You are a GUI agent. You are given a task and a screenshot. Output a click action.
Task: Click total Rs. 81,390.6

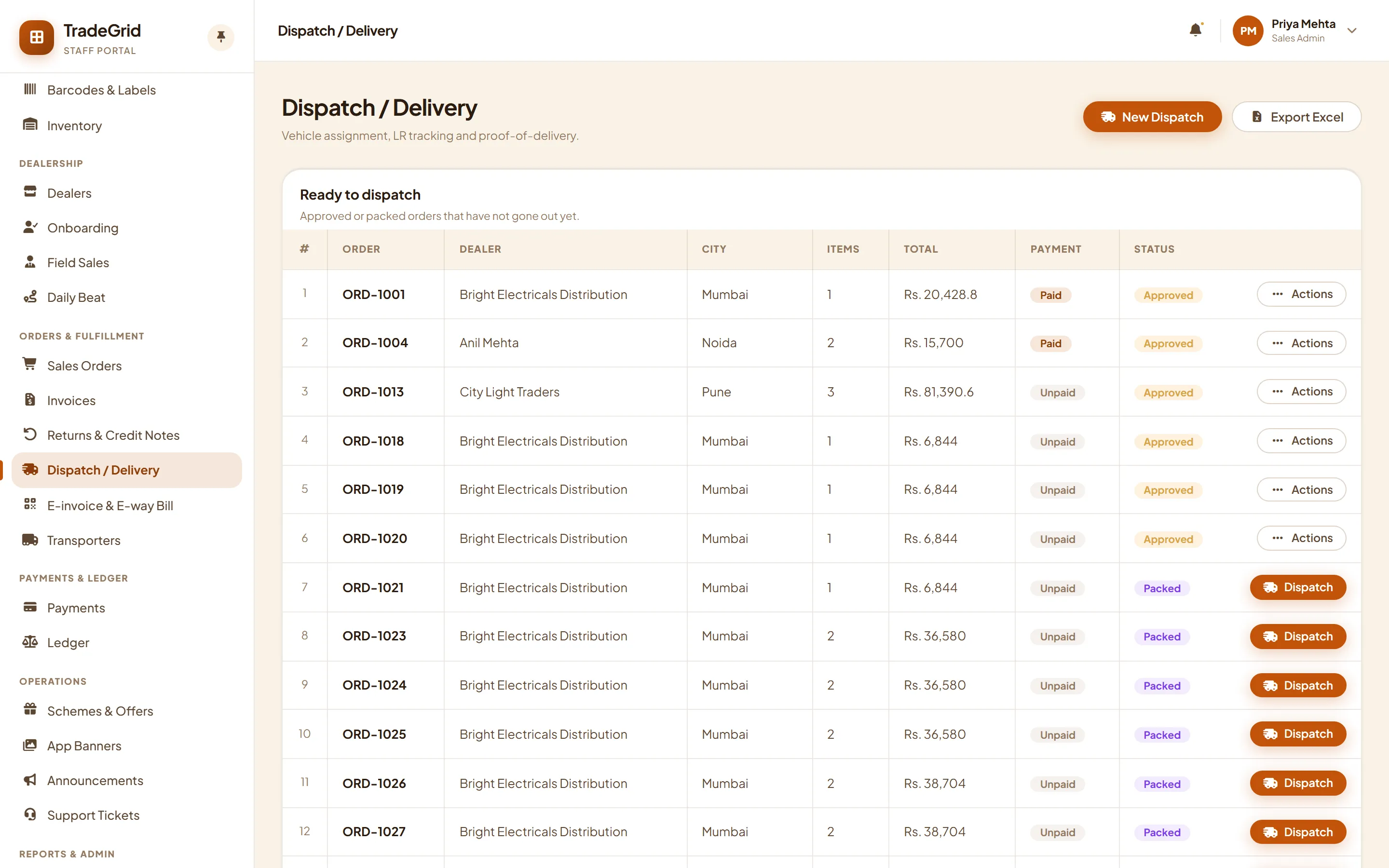click(x=939, y=392)
